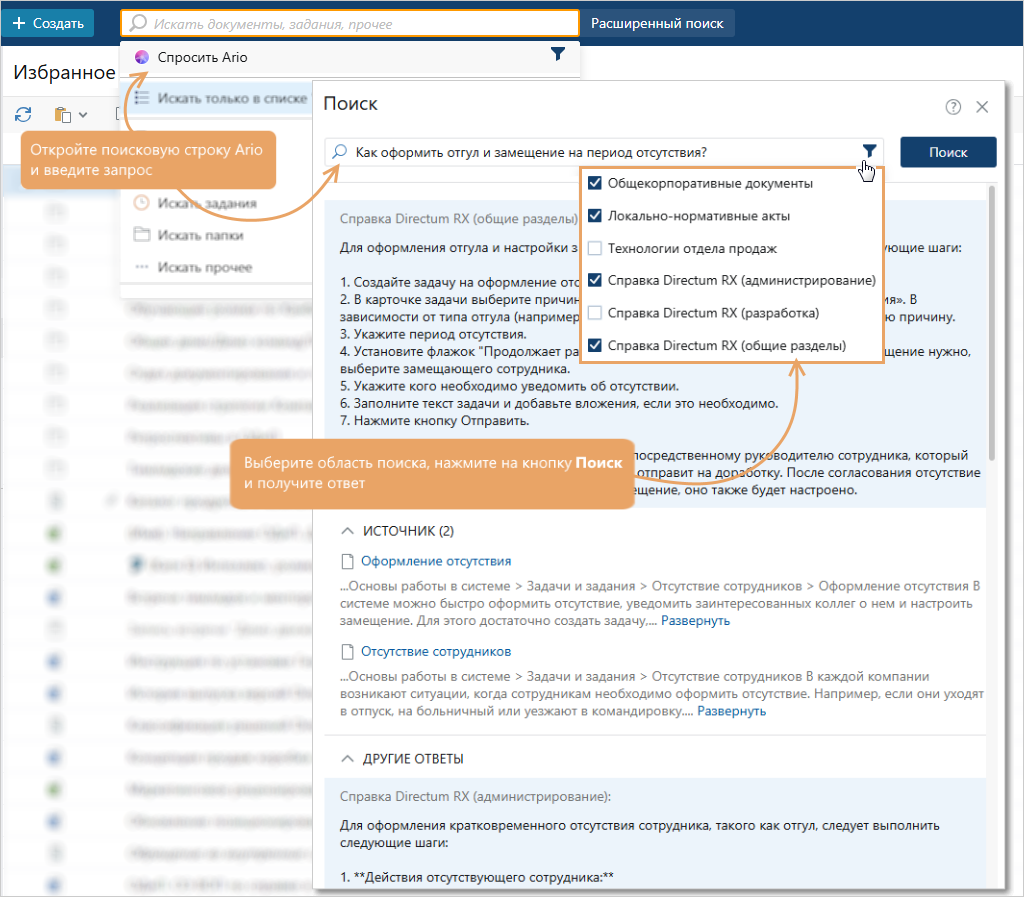The image size is (1024, 897).
Task: Expand Развернуть for Оформление отсутствия
Action: pyautogui.click(x=695, y=621)
